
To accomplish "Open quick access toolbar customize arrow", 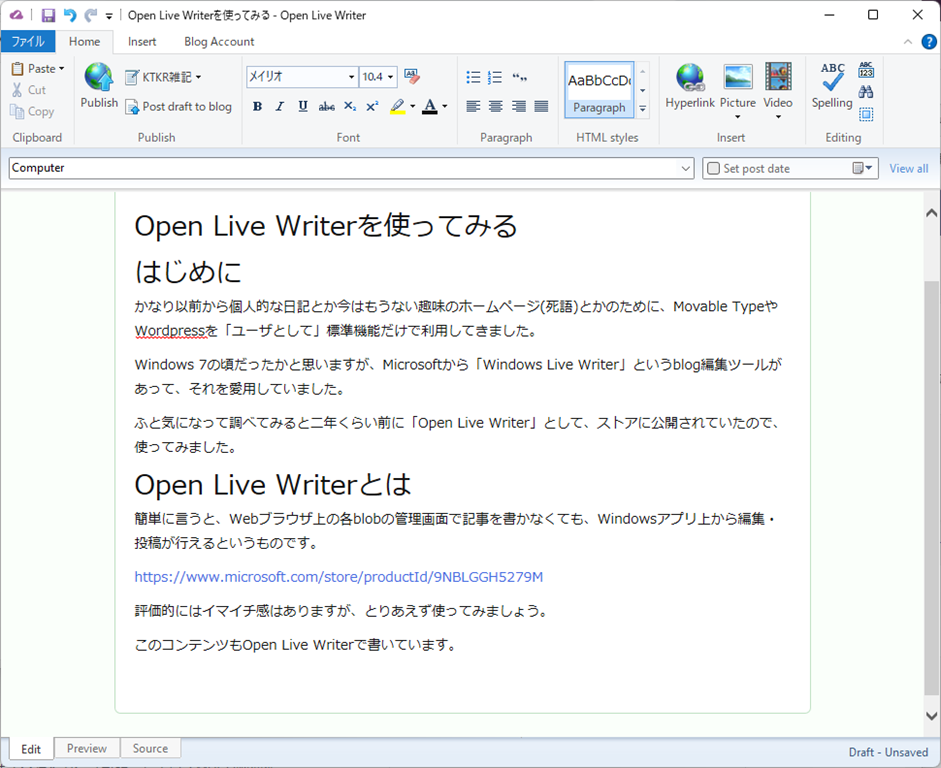I will pos(109,16).
